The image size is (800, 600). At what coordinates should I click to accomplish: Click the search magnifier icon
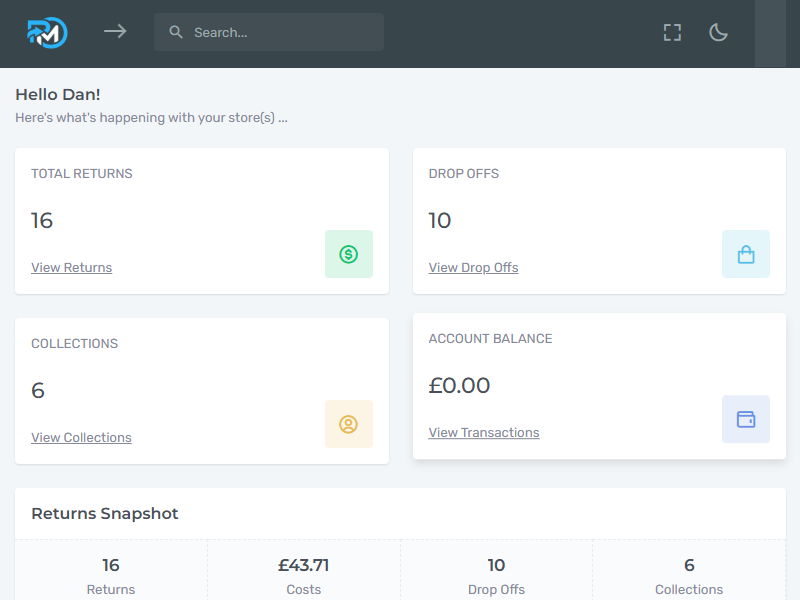tap(175, 31)
